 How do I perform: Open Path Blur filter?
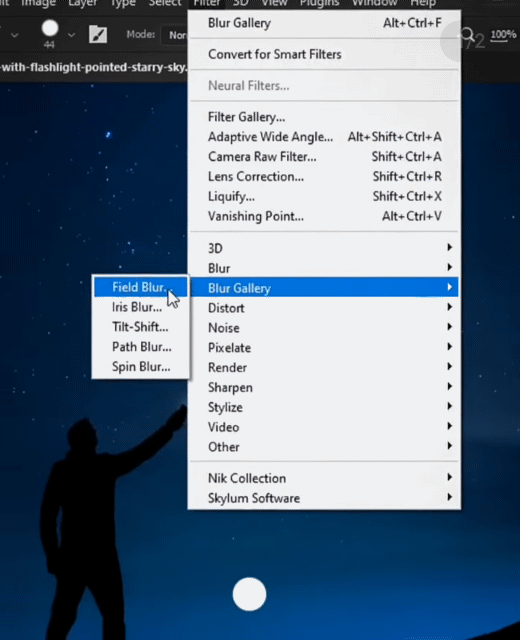tap(141, 347)
